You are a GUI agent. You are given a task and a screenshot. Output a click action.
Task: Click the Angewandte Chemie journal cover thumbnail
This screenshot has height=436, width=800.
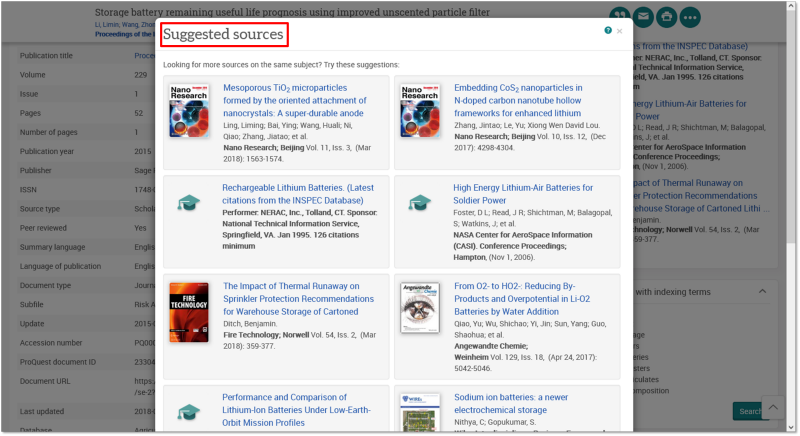tap(419, 307)
